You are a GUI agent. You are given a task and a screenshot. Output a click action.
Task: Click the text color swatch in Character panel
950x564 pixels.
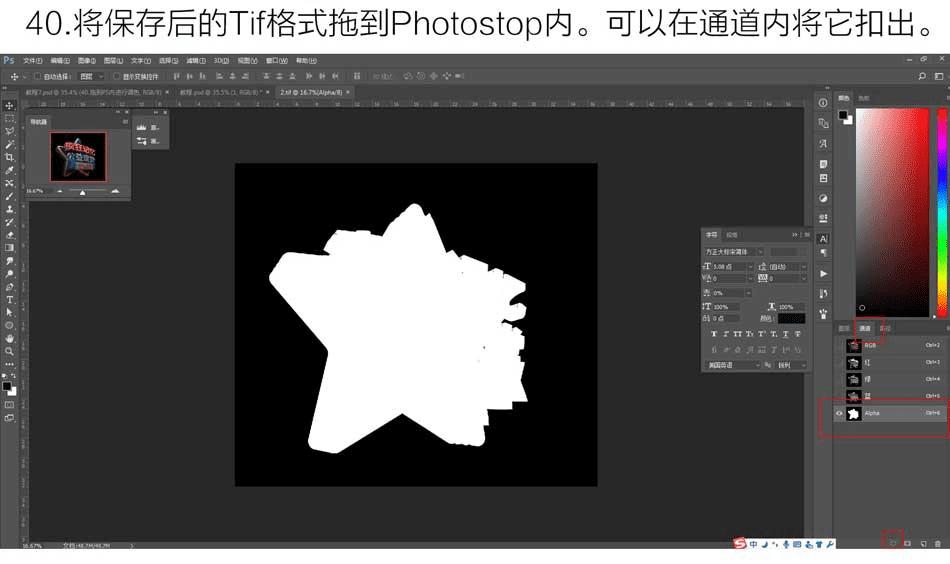791,318
